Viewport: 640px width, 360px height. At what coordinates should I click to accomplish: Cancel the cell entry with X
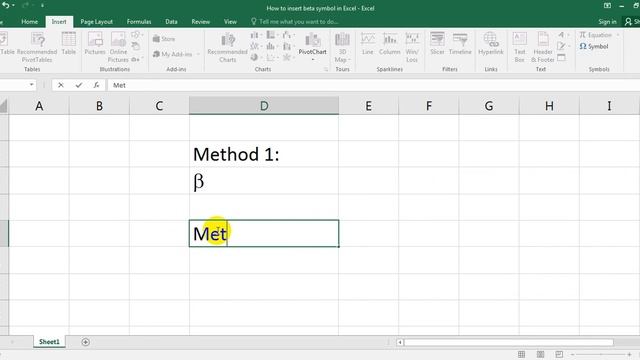[60, 85]
